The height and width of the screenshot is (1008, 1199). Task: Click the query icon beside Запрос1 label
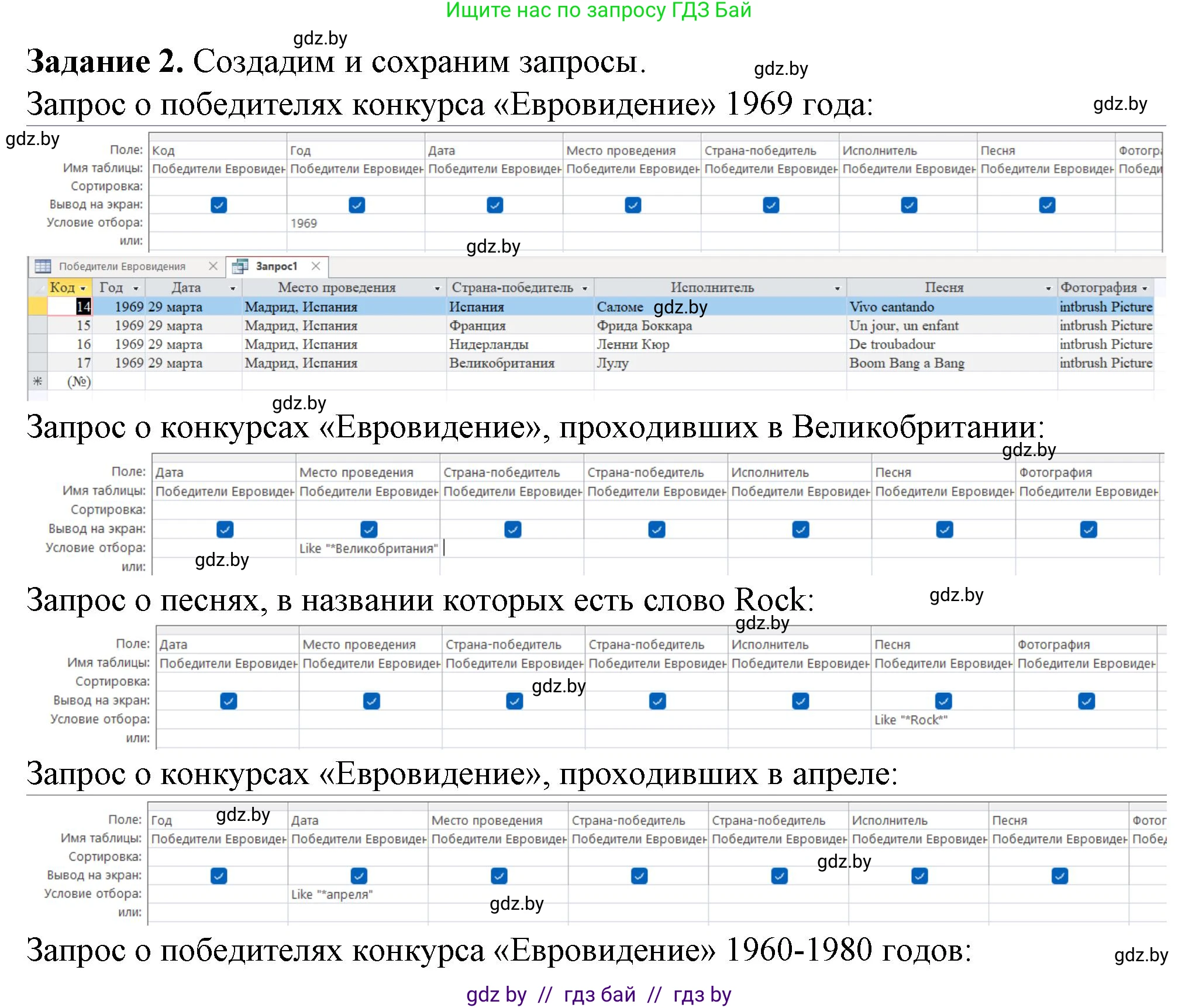click(x=240, y=267)
